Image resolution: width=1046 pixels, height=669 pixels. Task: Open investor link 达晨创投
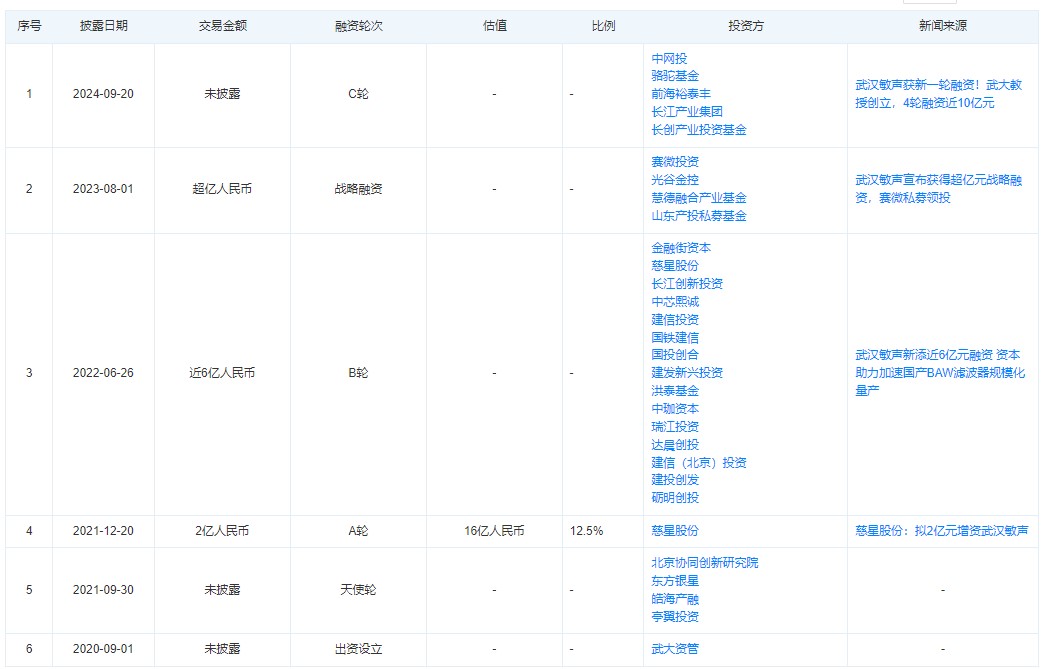(675, 445)
